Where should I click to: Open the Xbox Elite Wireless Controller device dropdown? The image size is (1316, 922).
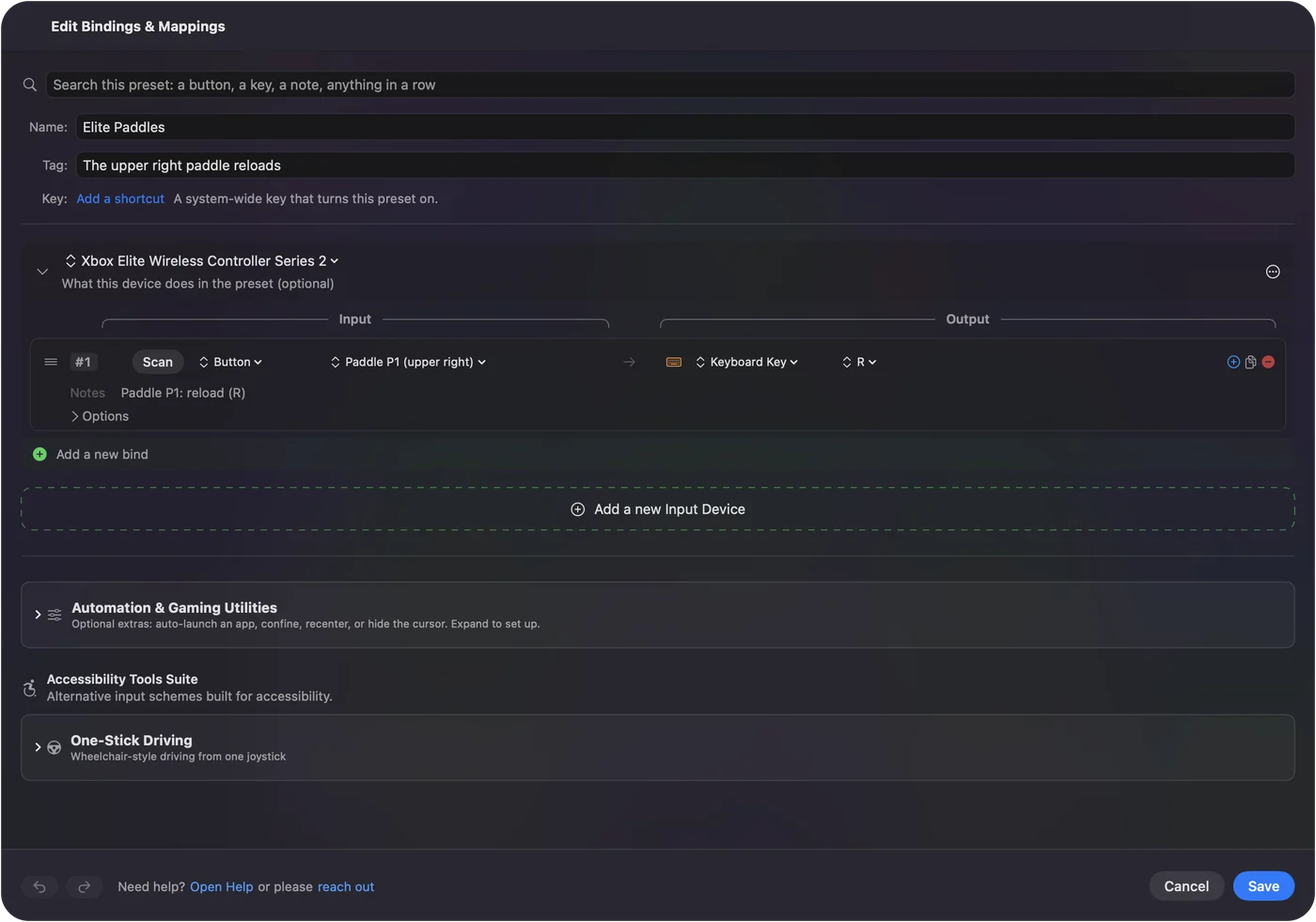(x=201, y=260)
